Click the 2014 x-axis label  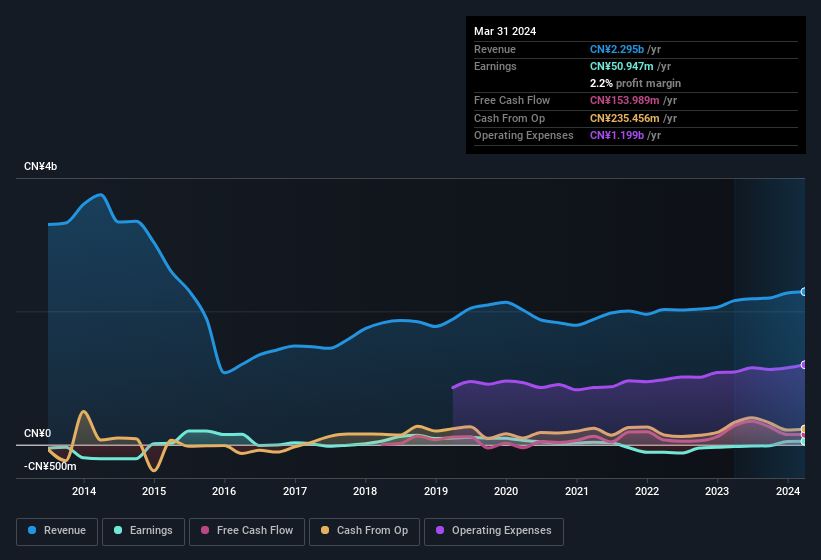tap(84, 491)
